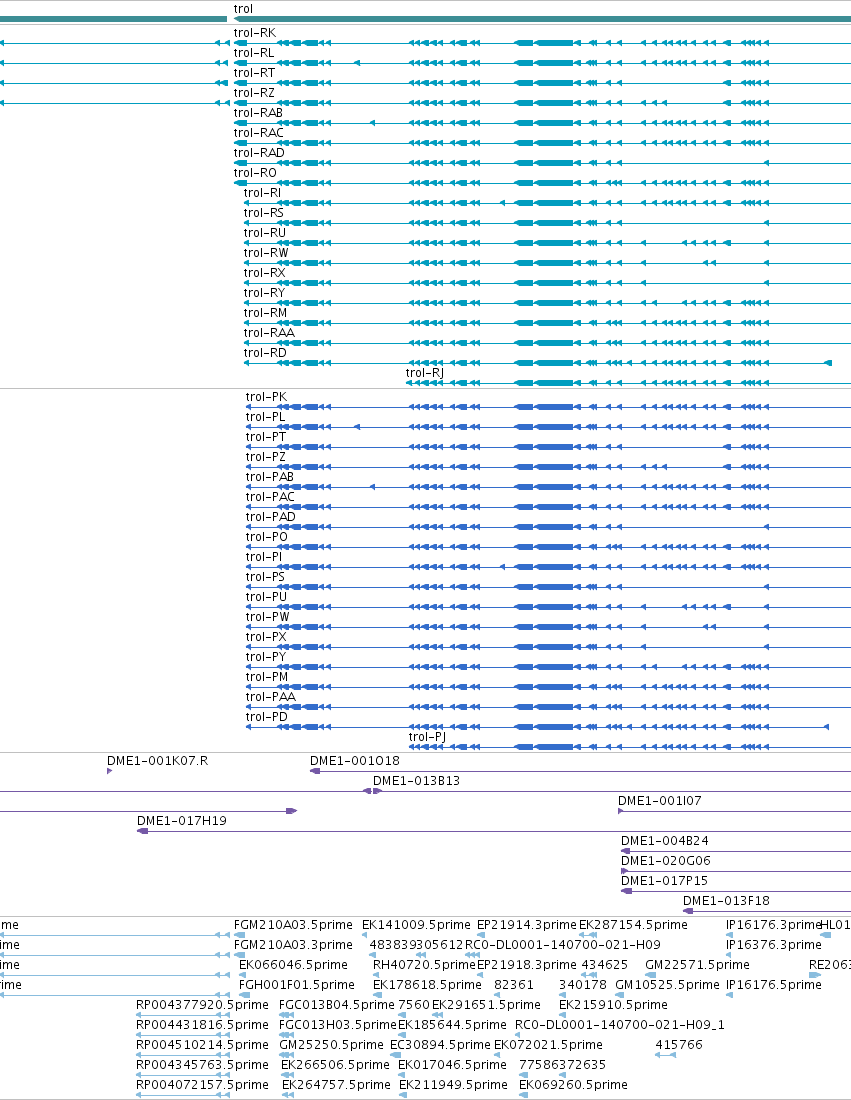Viewport: 851px width, 1100px height.
Task: Select the 415766 feature label
Action: [679, 1045]
